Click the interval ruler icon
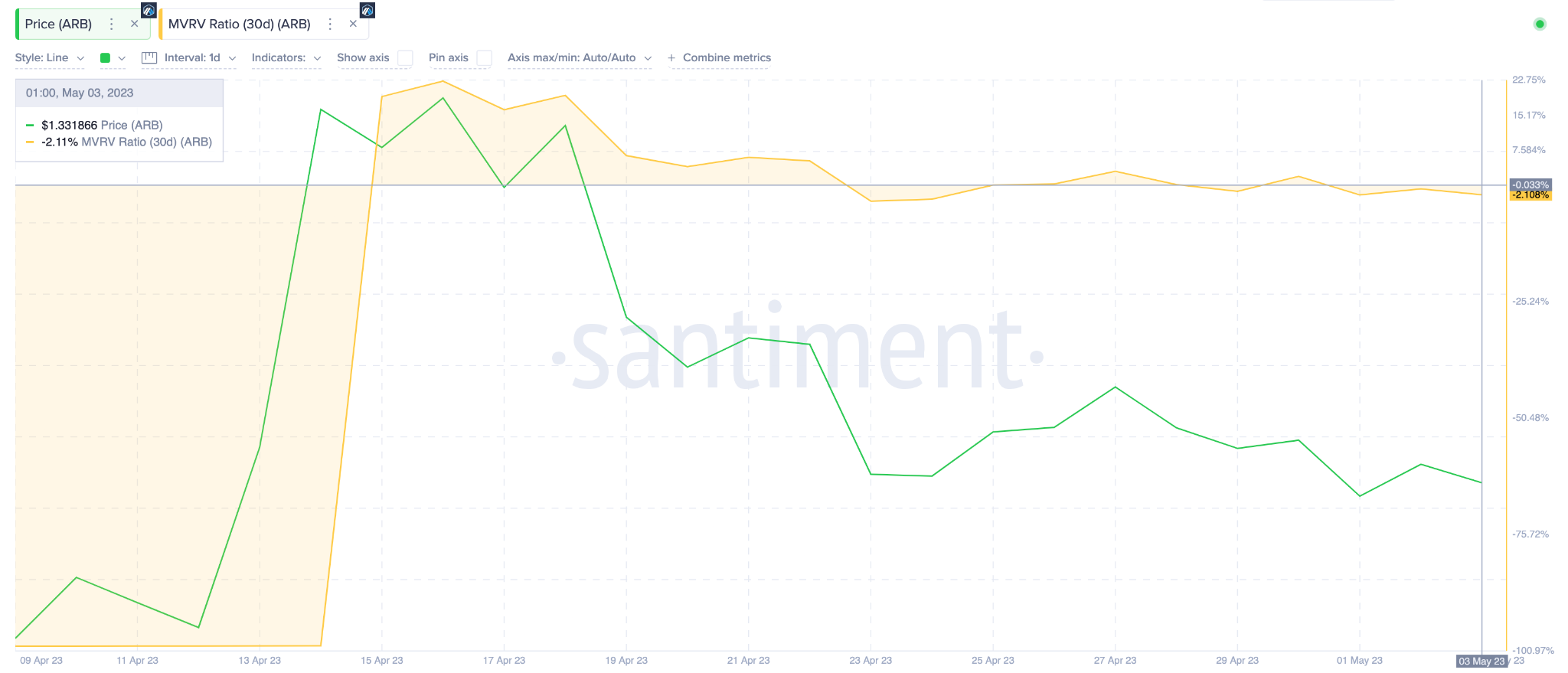Viewport: 1568px width, 673px height. click(149, 58)
